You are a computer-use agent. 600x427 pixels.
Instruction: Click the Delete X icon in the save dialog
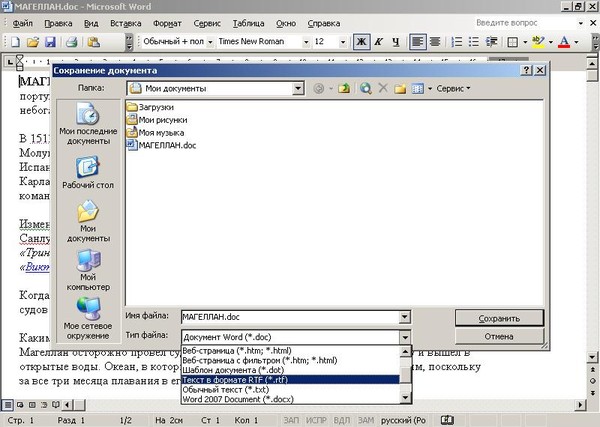pyautogui.click(x=383, y=88)
